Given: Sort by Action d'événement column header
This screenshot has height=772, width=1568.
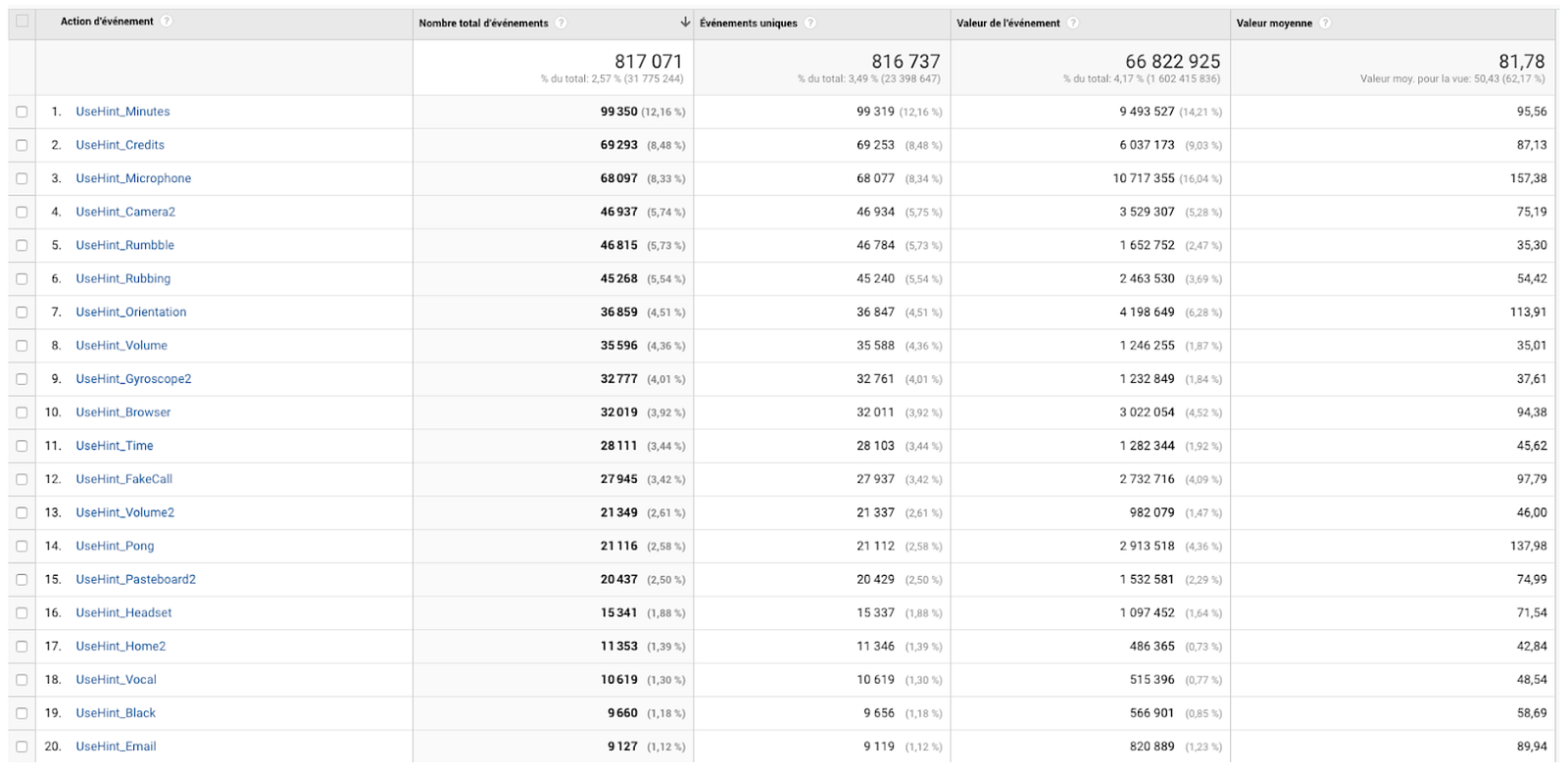Looking at the screenshot, I should point(107,22).
